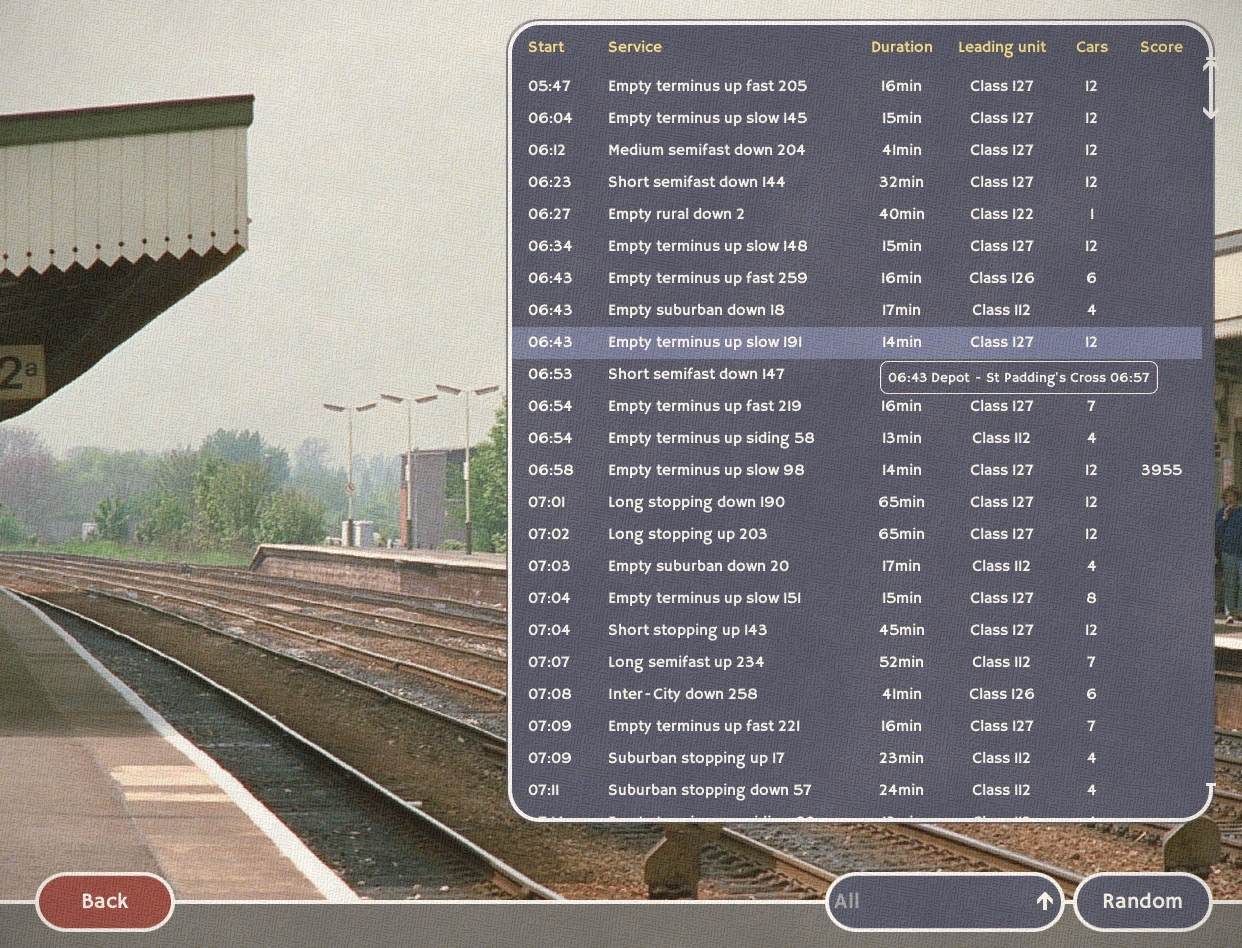The image size is (1242, 948).
Task: Select Empty rural down 2
Action: coord(857,214)
